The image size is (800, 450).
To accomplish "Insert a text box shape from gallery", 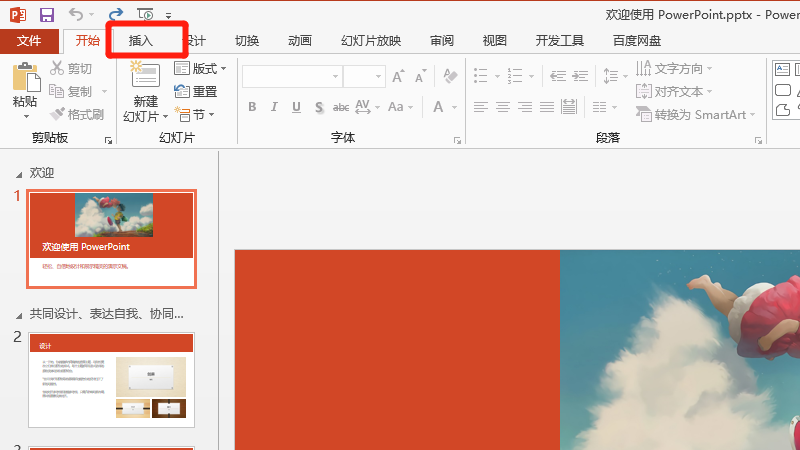I will coord(783,69).
